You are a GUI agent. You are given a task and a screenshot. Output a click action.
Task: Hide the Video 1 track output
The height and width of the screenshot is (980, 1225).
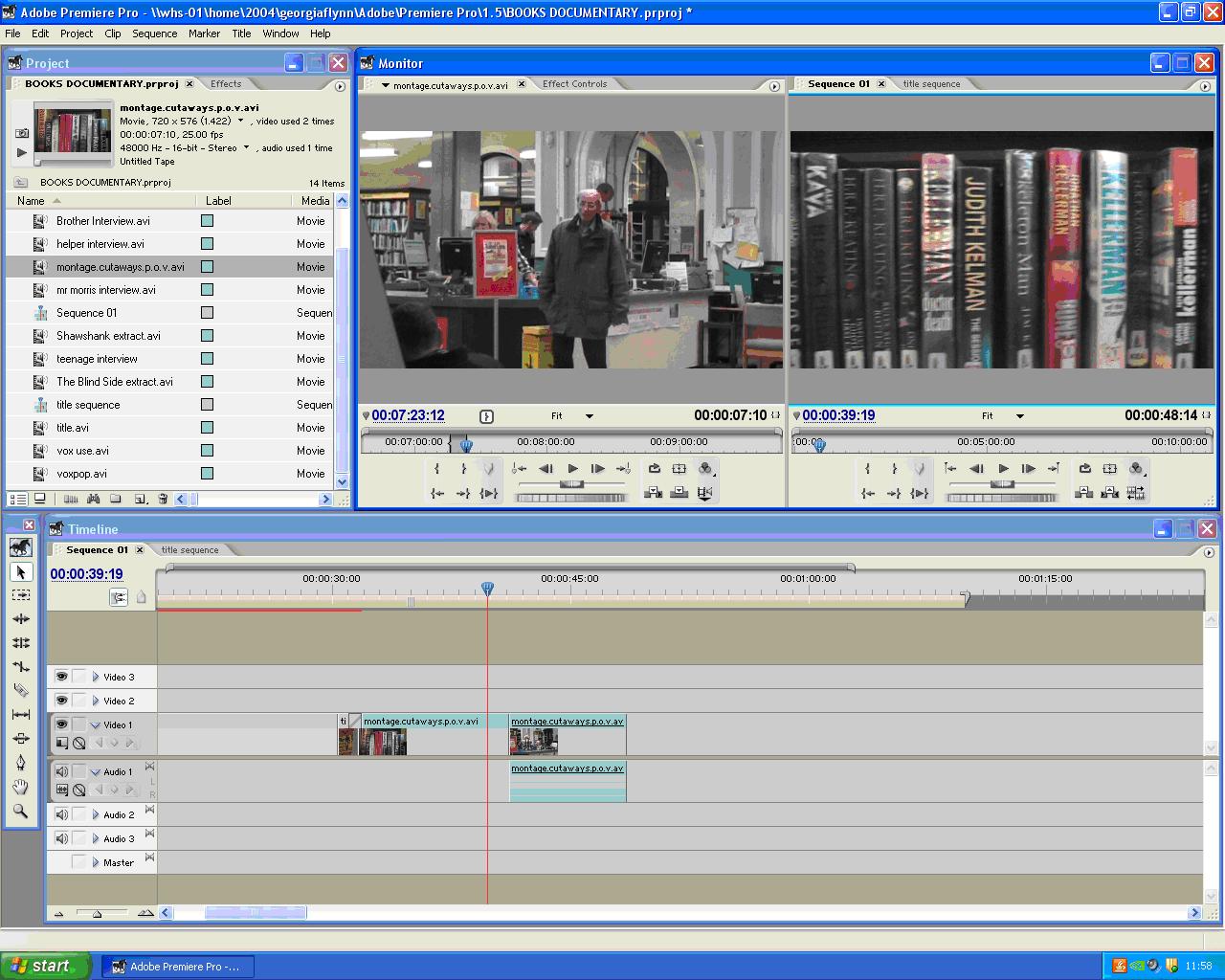pos(61,724)
